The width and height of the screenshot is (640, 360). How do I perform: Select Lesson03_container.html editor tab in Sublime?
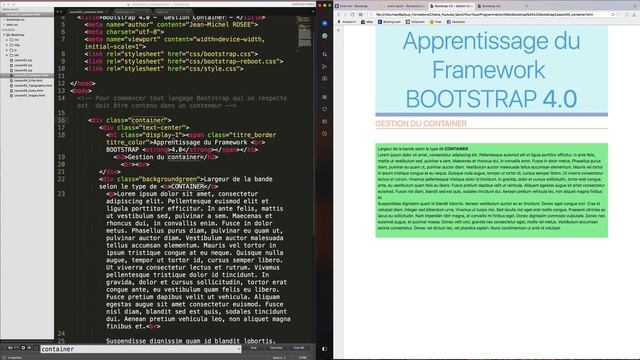tap(88, 12)
